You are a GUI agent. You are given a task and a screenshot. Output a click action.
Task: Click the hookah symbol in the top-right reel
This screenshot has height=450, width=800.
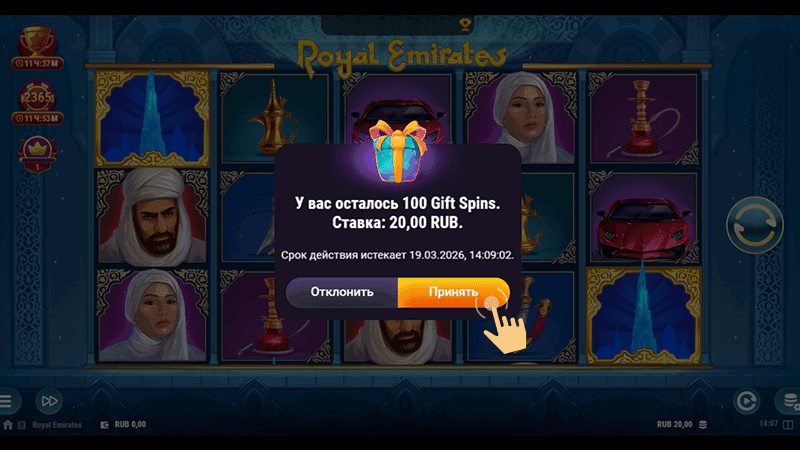tap(643, 118)
